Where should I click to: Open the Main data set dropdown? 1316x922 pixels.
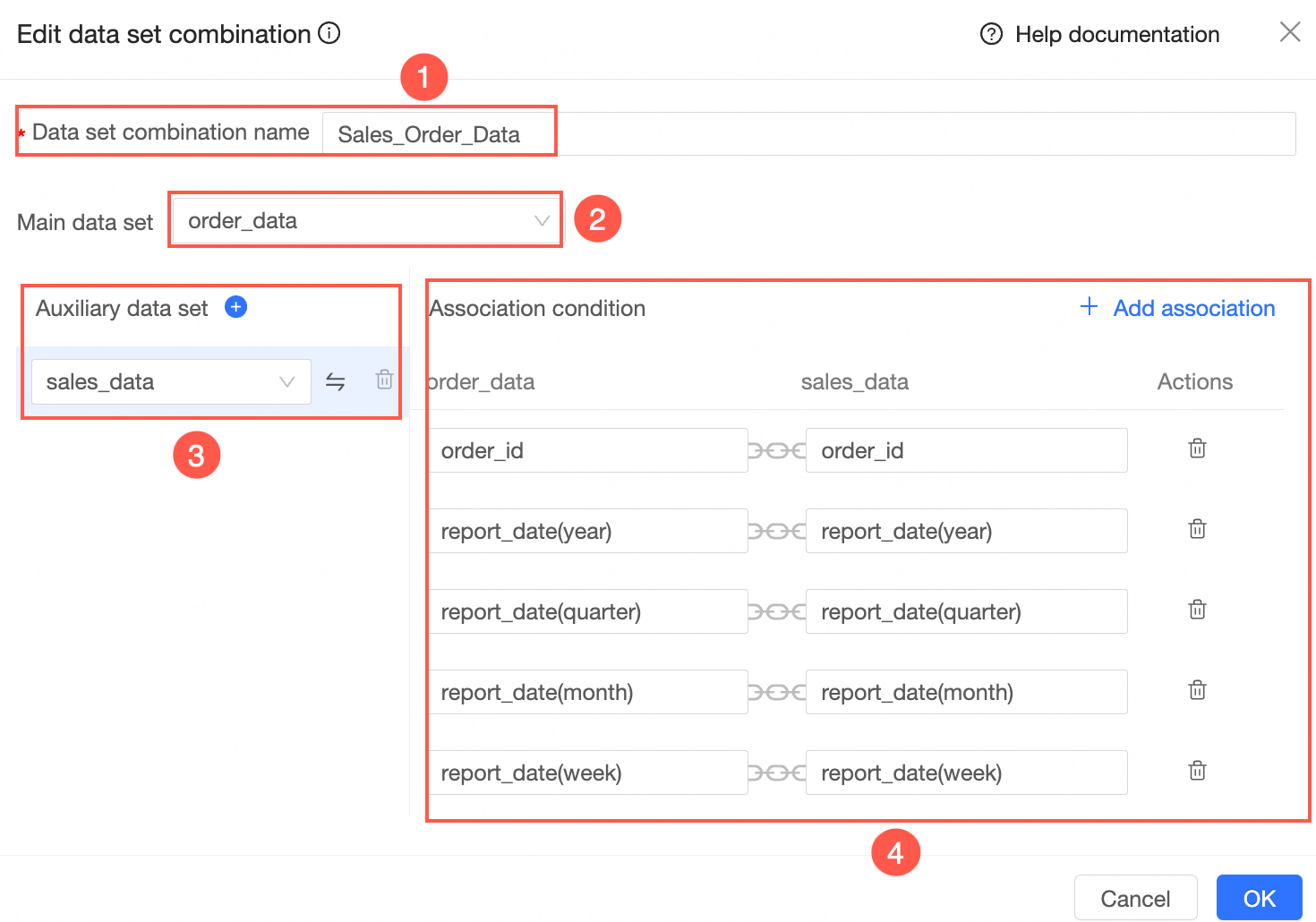click(x=365, y=220)
